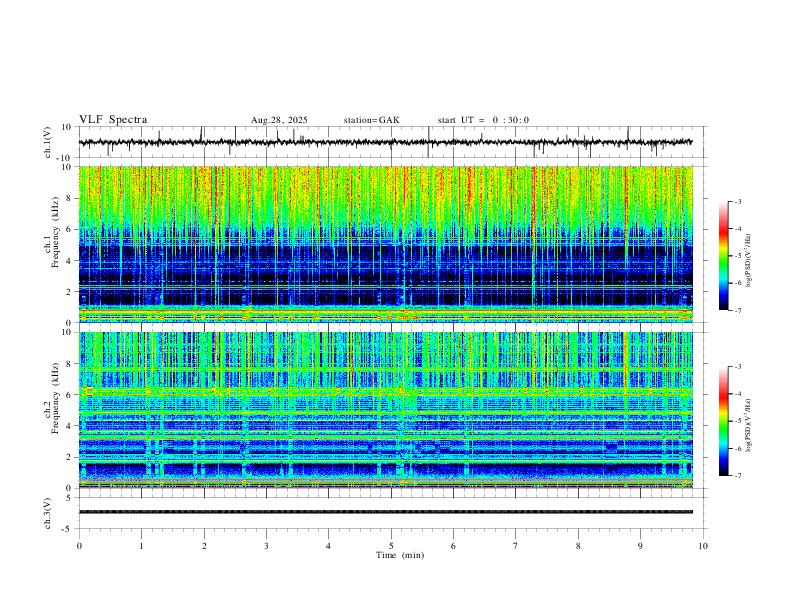Click the "ch.1(V)" waveform axis label
The image size is (792, 612).
pyautogui.click(x=48, y=142)
